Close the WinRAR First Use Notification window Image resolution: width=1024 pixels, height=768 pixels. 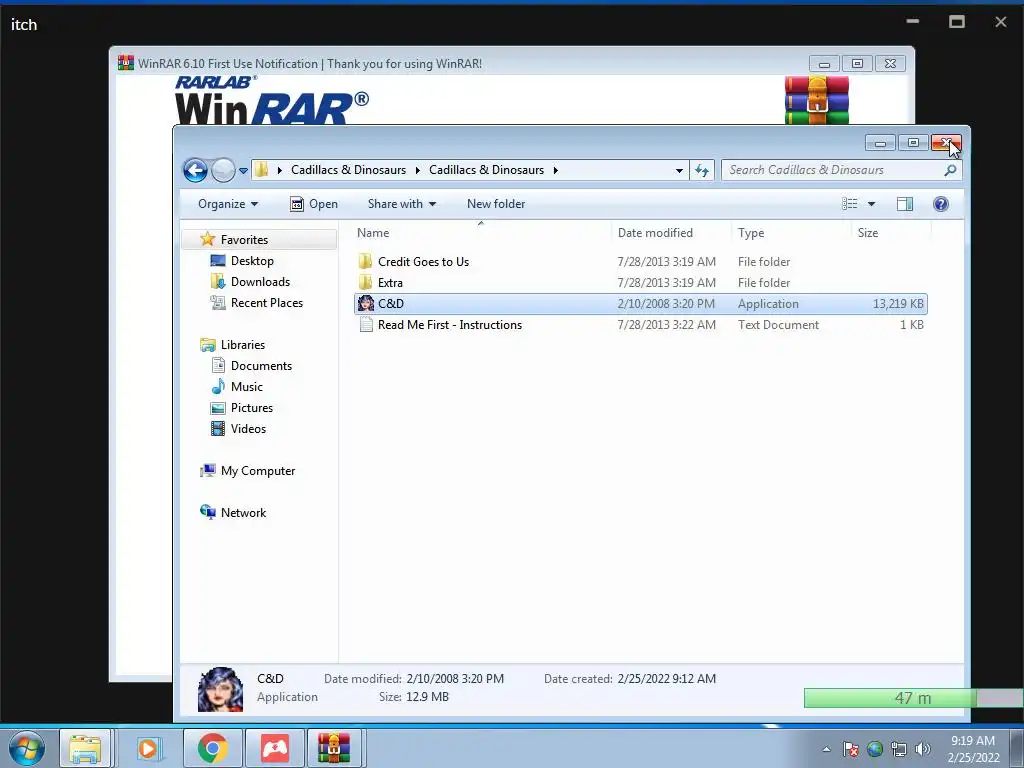pyautogui.click(x=890, y=64)
